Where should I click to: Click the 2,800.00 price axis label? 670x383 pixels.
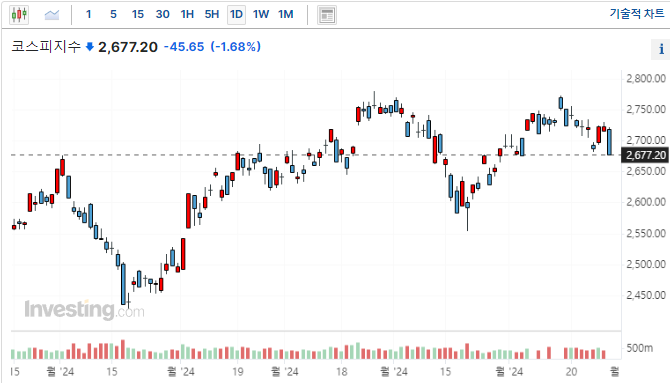coord(646,78)
